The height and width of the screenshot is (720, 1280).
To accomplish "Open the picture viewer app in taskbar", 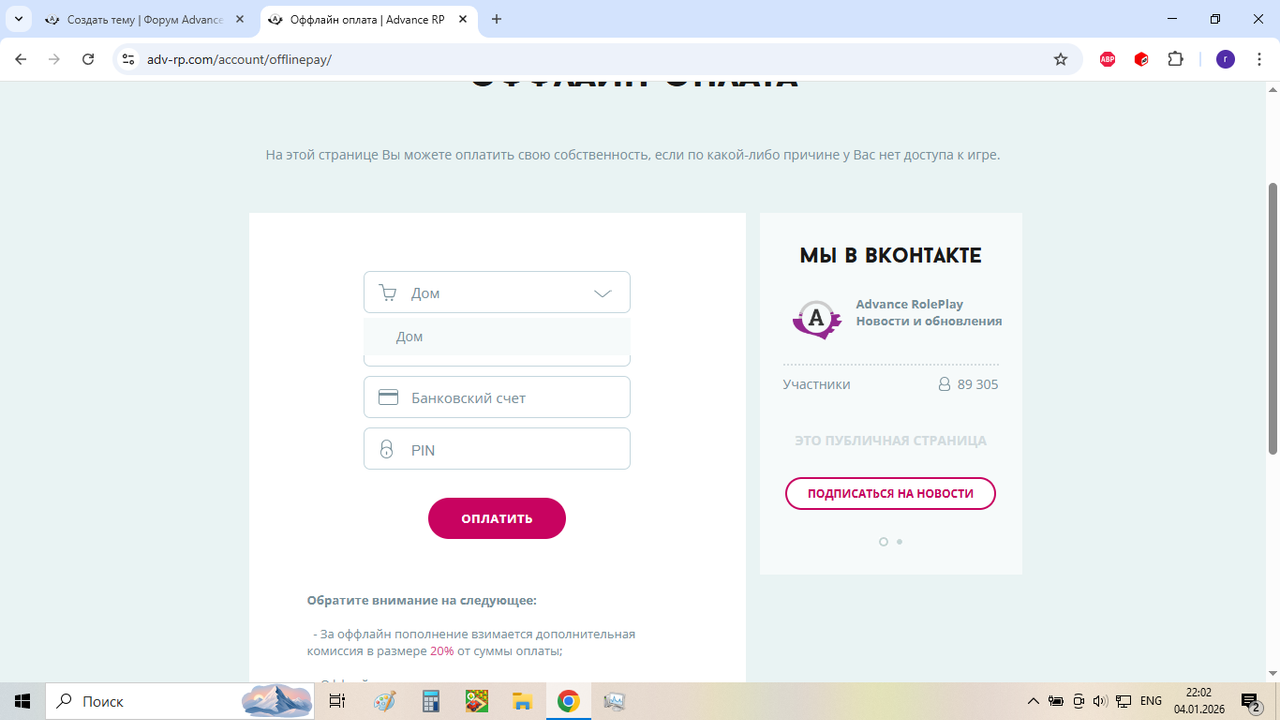I will pos(614,701).
